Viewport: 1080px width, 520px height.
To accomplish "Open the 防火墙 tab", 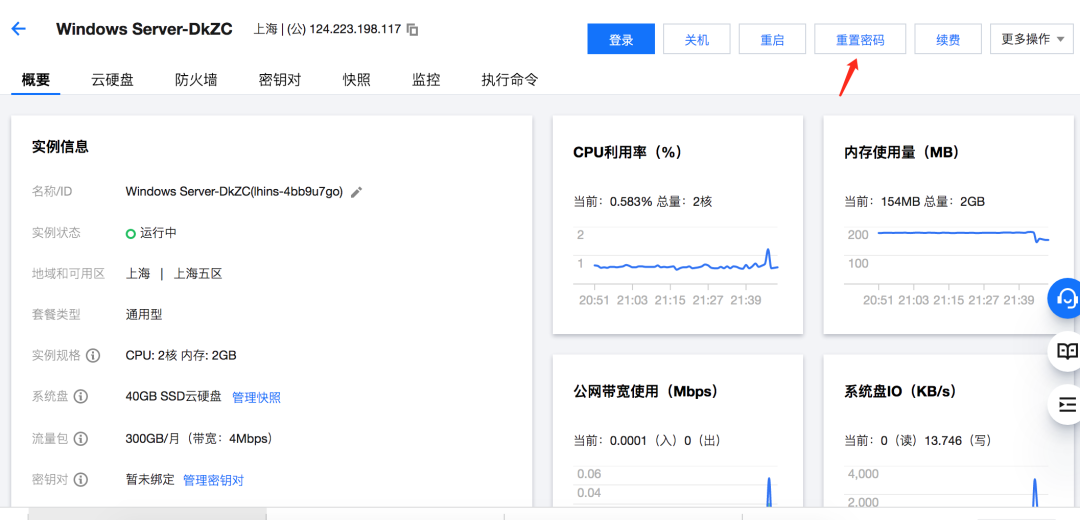I will click(x=196, y=80).
